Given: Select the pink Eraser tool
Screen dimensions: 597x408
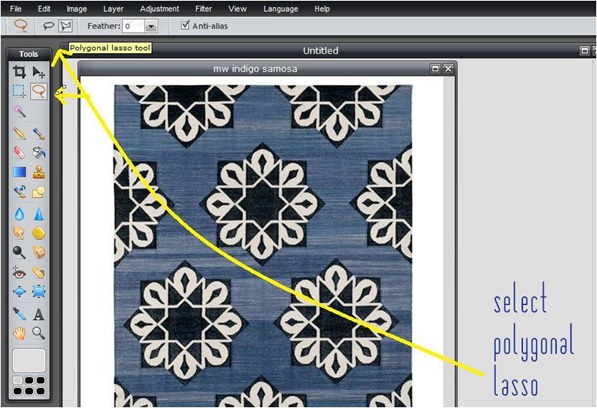Looking at the screenshot, I should coord(19,153).
